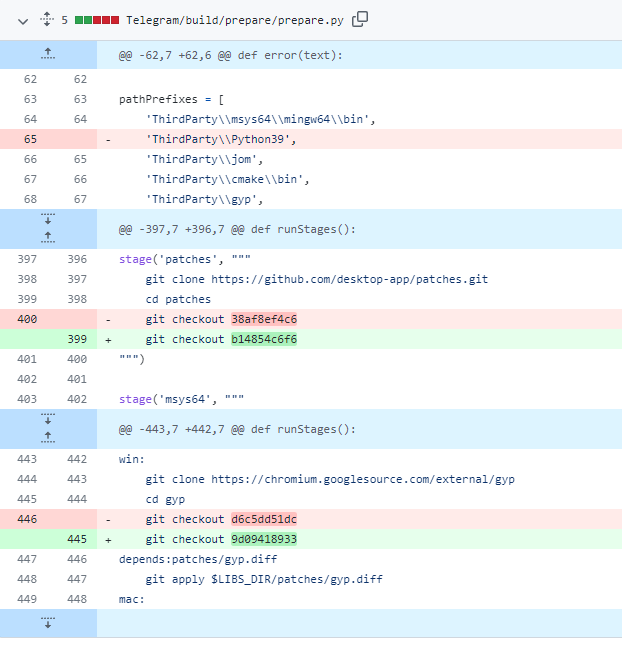Image resolution: width=622 pixels, height=646 pixels.
Task: Click the msys64\\mingw64\\bin path line
Action: point(260,119)
